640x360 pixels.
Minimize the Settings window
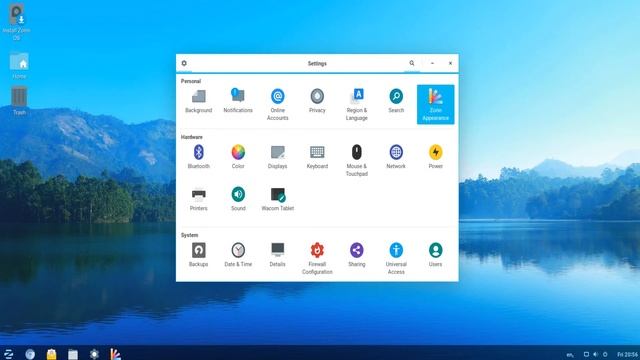432,63
